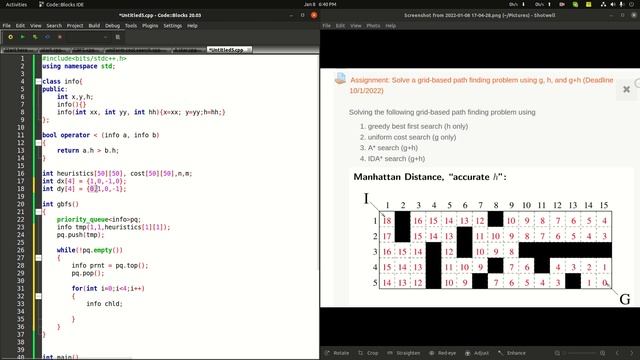The width and height of the screenshot is (640, 360).
Task: Click the Crop tool in Shotwell
Action: click(x=368, y=353)
